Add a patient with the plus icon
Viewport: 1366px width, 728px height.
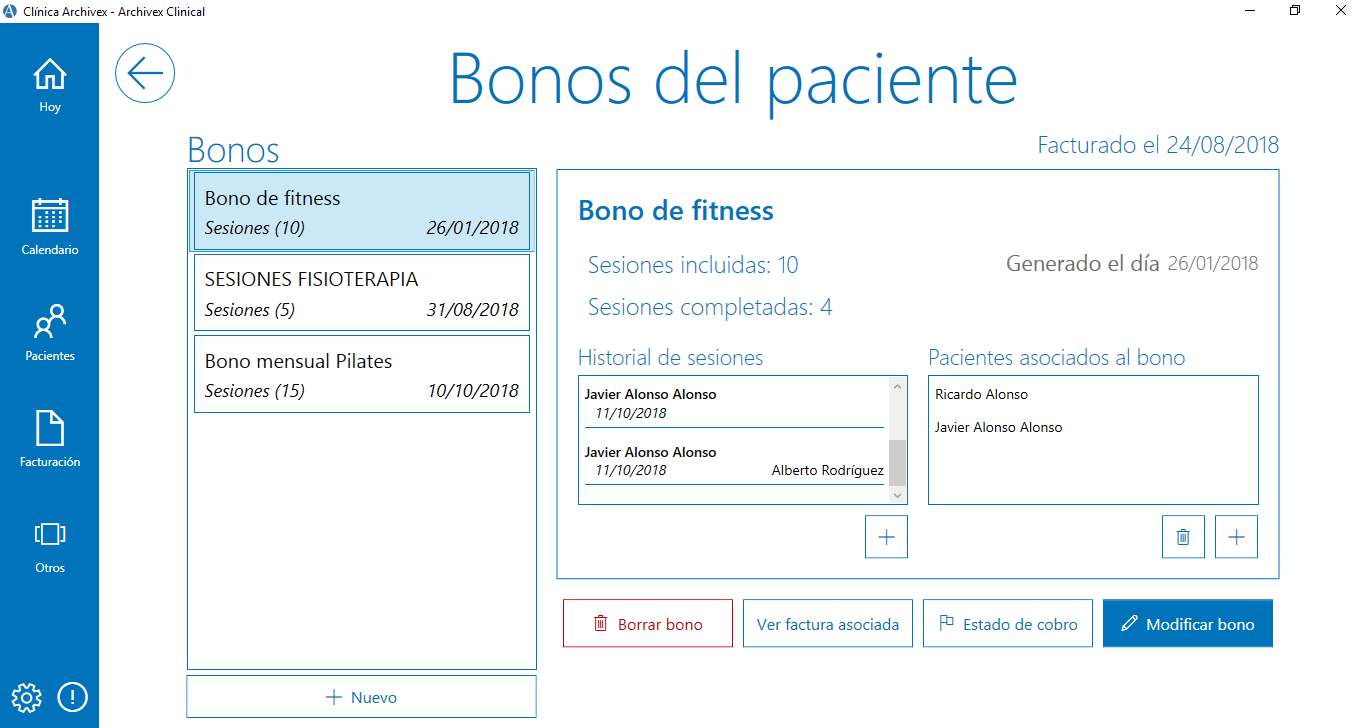pyautogui.click(x=1236, y=537)
